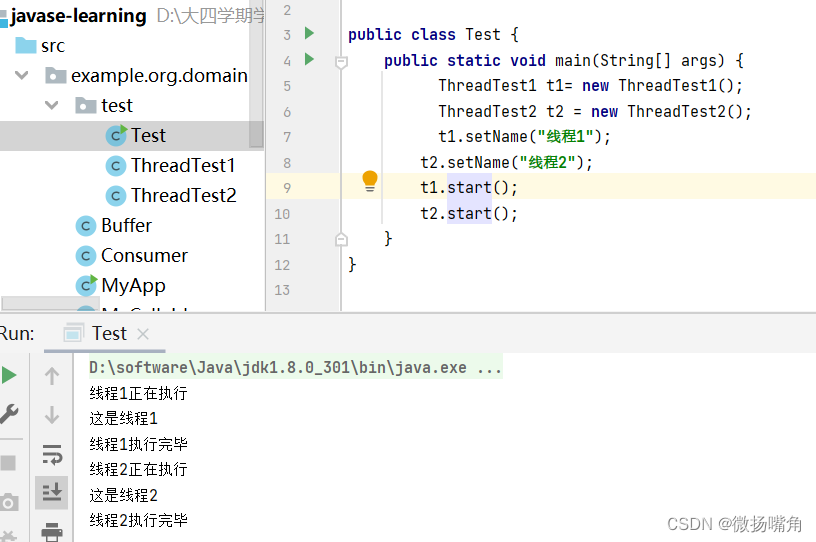This screenshot has width=816, height=542.
Task: Select the test package
Action: click(x=117, y=106)
